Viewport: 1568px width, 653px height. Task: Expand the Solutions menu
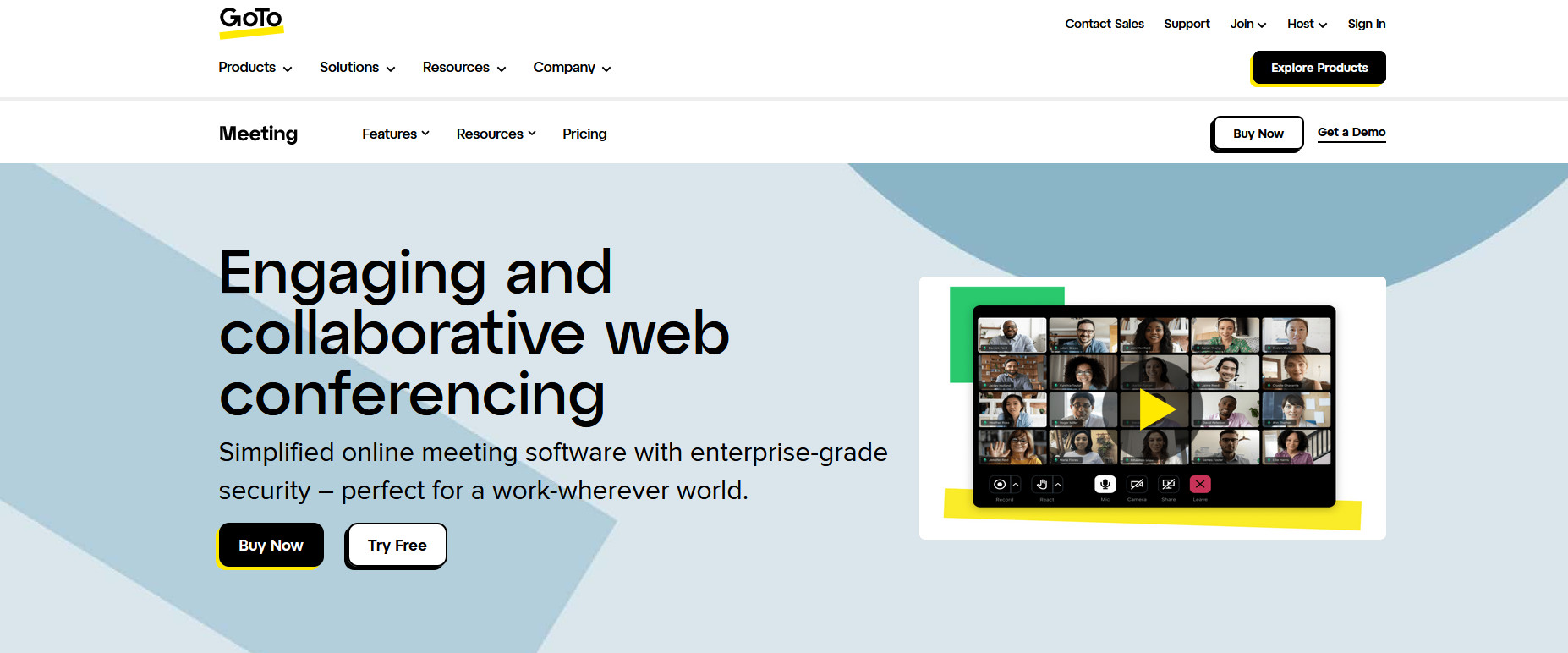(358, 68)
